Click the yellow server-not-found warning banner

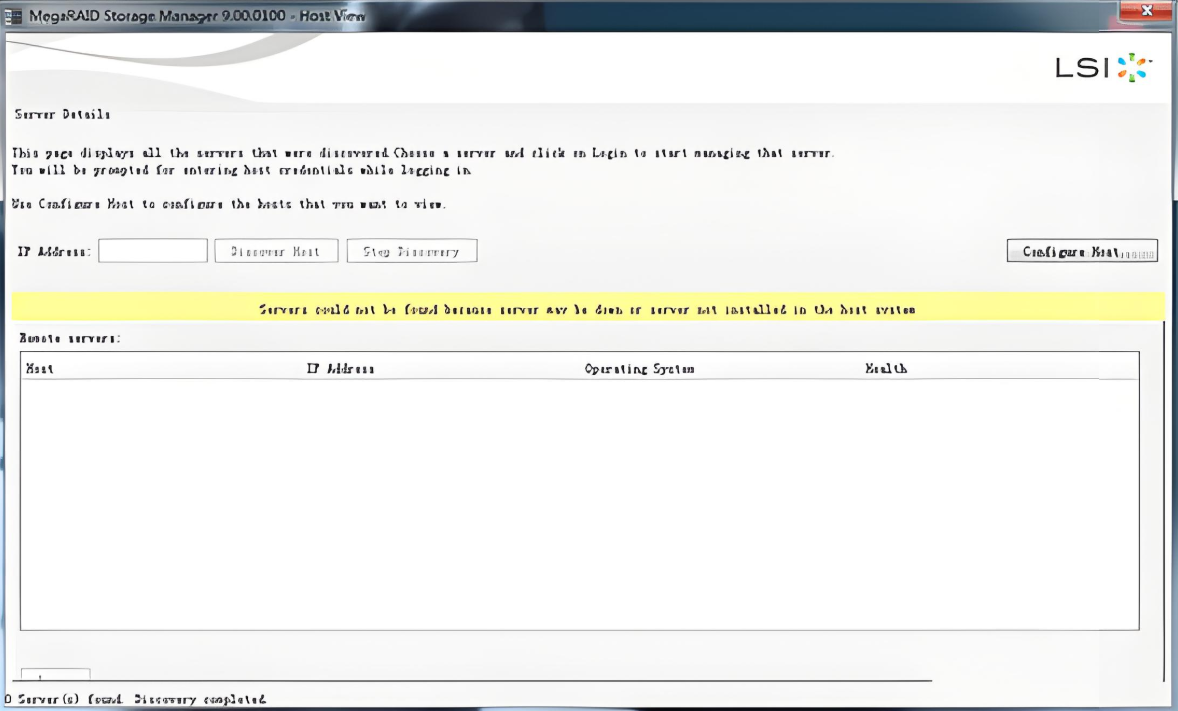point(587,309)
